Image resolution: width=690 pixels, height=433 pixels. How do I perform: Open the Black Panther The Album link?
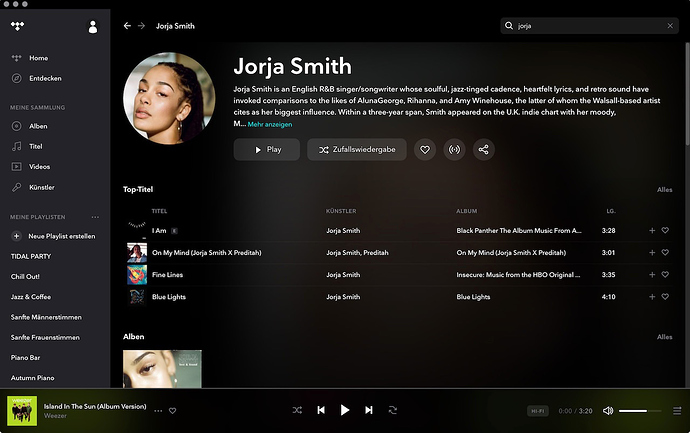pos(519,231)
